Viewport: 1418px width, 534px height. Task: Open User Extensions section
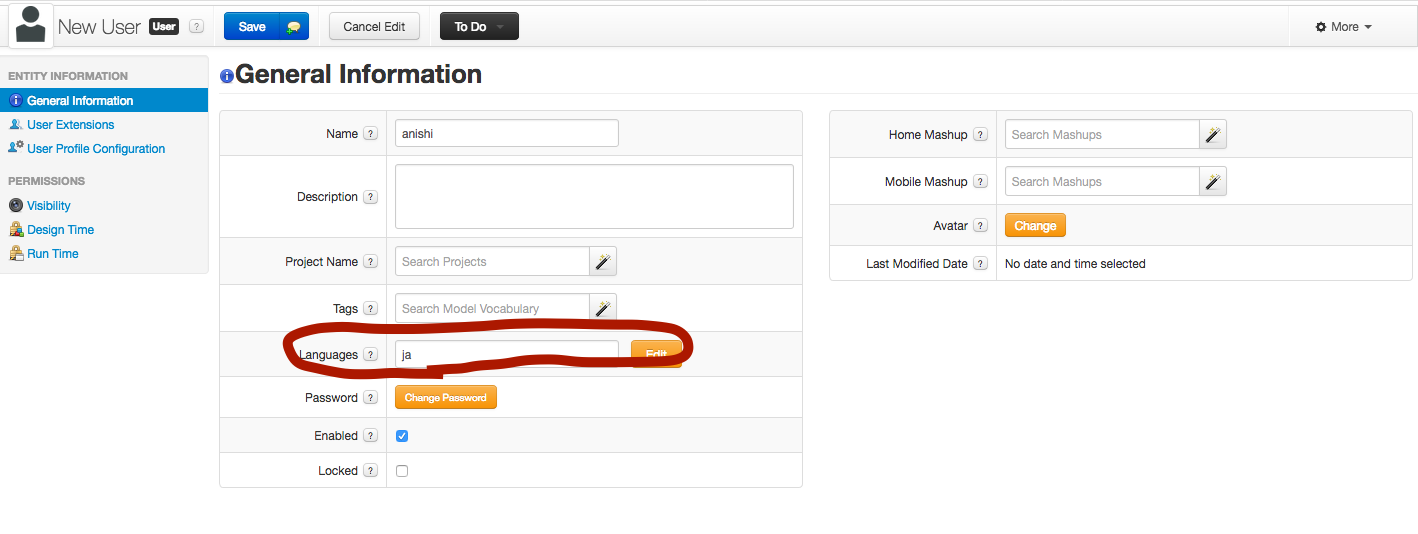(x=70, y=125)
